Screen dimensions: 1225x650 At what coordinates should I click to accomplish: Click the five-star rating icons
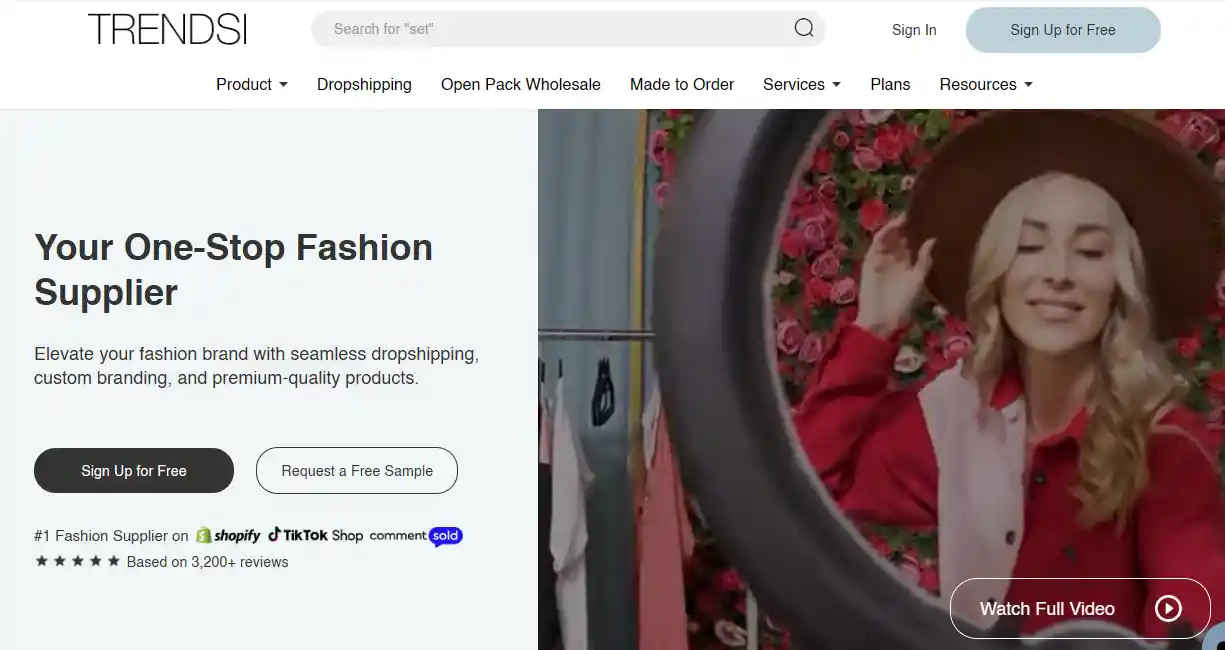pyautogui.click(x=77, y=561)
